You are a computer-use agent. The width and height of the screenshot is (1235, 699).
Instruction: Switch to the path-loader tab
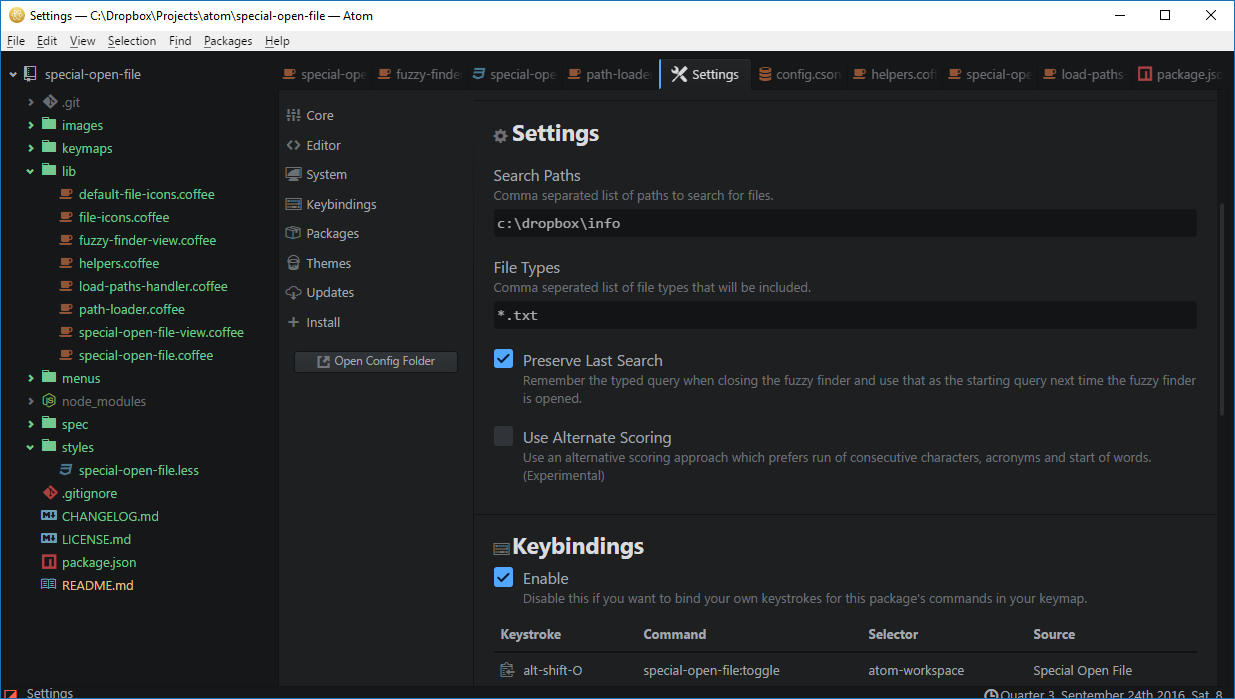pyautogui.click(x=609, y=74)
